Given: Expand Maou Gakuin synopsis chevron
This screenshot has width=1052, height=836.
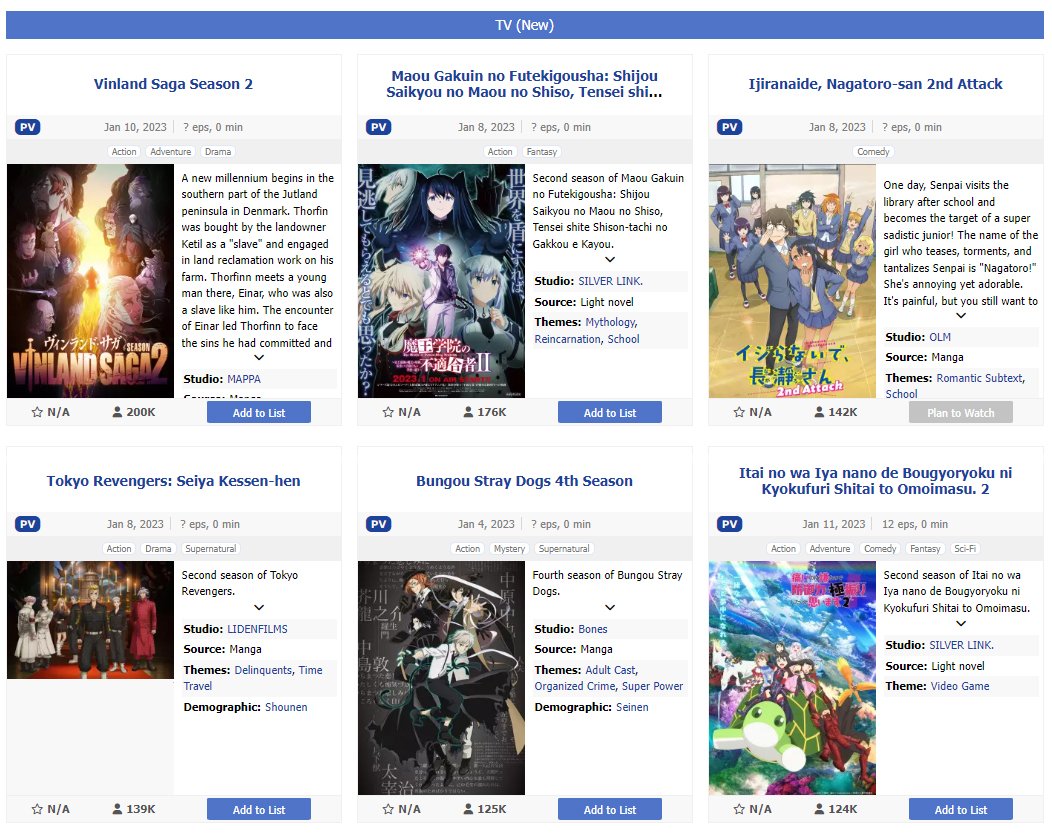Looking at the screenshot, I should [x=610, y=260].
